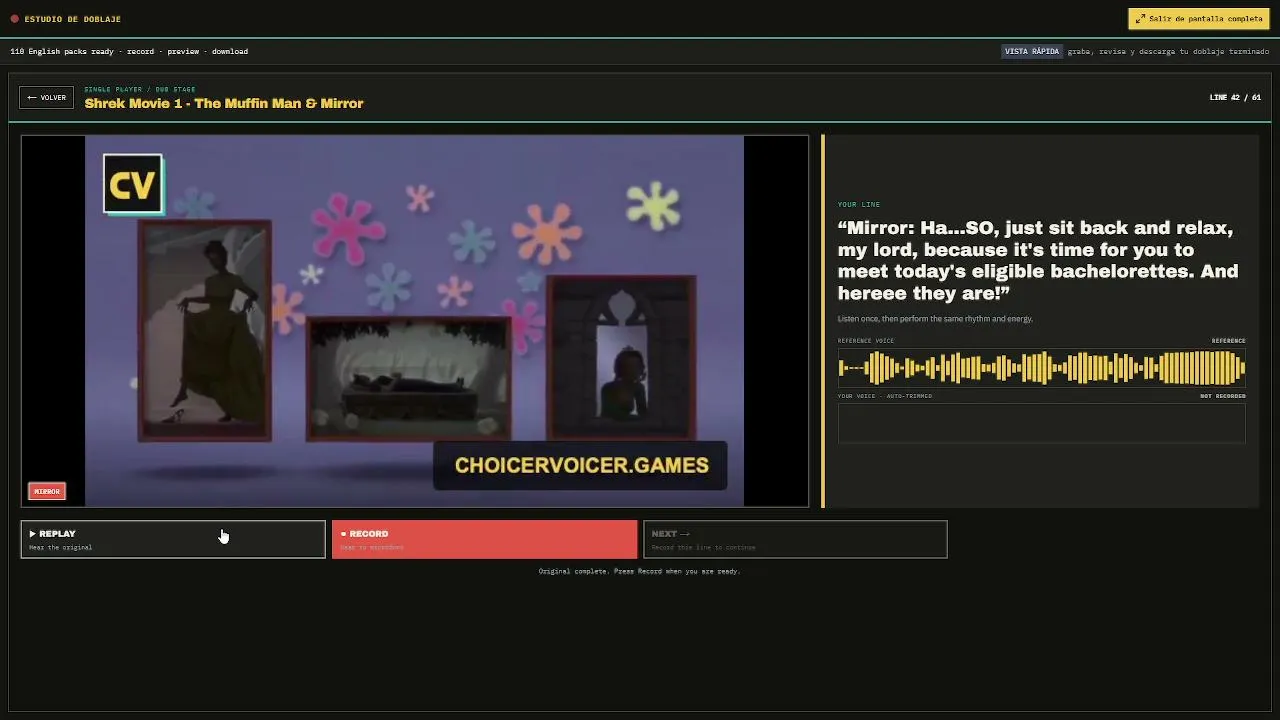Image resolution: width=1280 pixels, height=720 pixels.
Task: Click the red MIRROR character badge
Action: [x=47, y=491]
